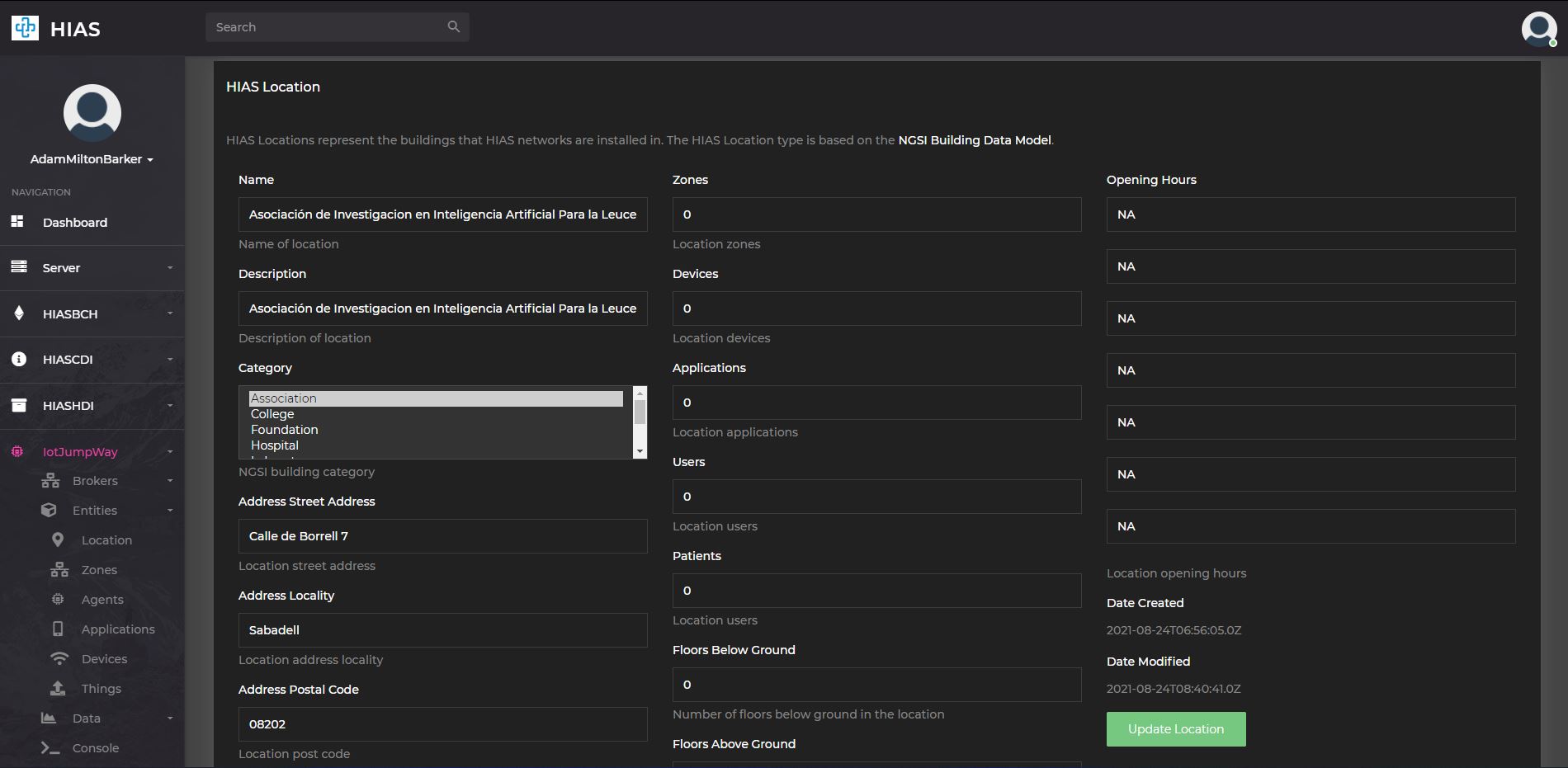The width and height of the screenshot is (1568, 768).
Task: Select Foundation in the Category list
Action: (436, 430)
